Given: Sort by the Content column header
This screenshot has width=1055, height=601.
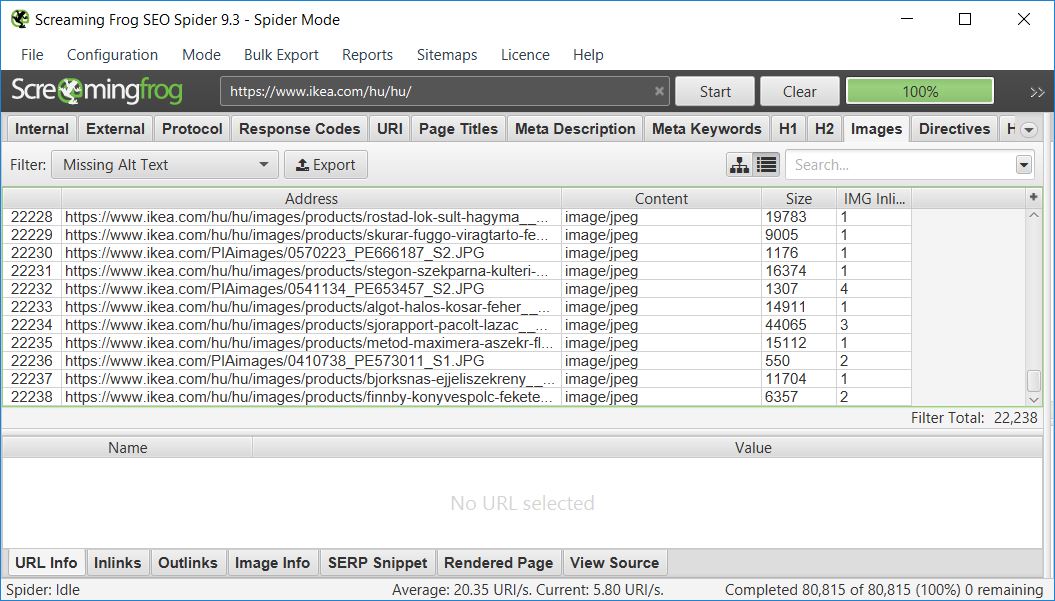Looking at the screenshot, I should tap(661, 199).
